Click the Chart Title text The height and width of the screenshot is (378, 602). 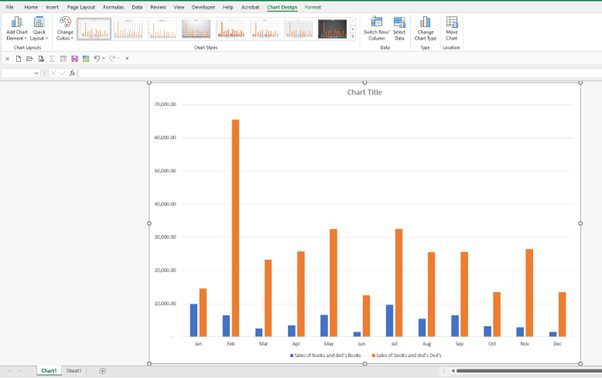click(364, 92)
